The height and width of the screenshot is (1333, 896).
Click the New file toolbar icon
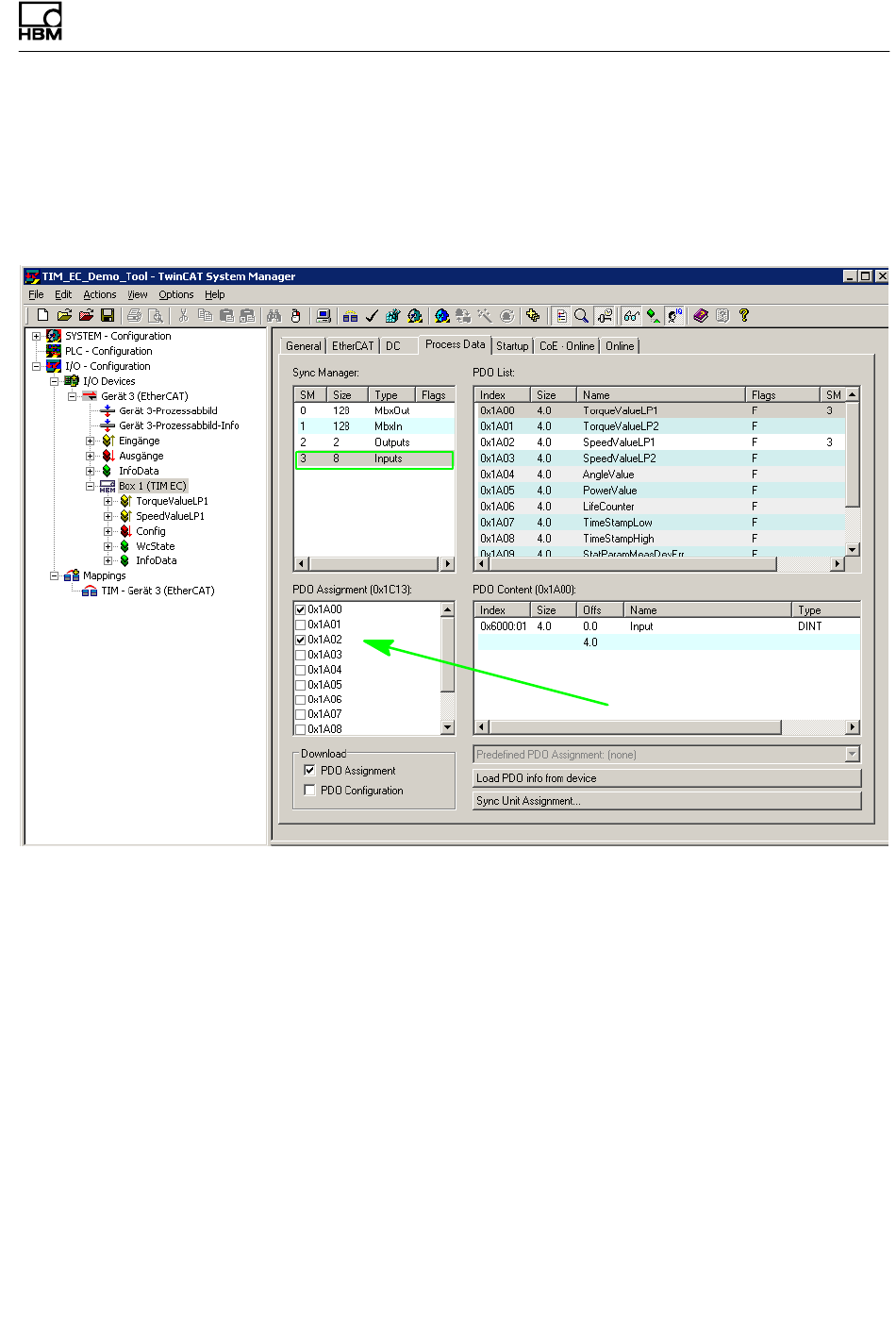click(42, 316)
